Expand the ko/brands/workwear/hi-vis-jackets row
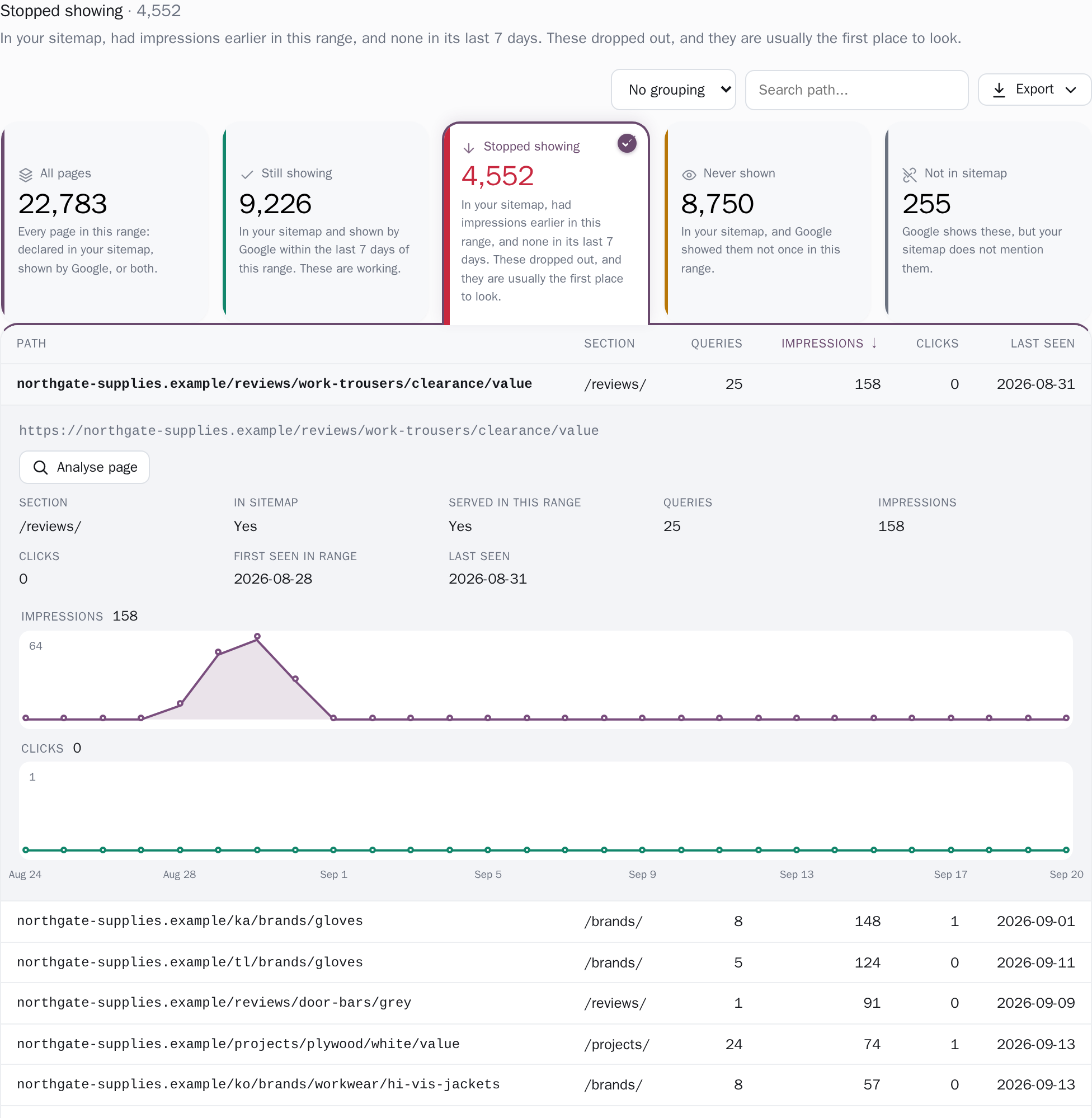Viewport: 1092px width, 1118px height. pyautogui.click(x=546, y=1085)
